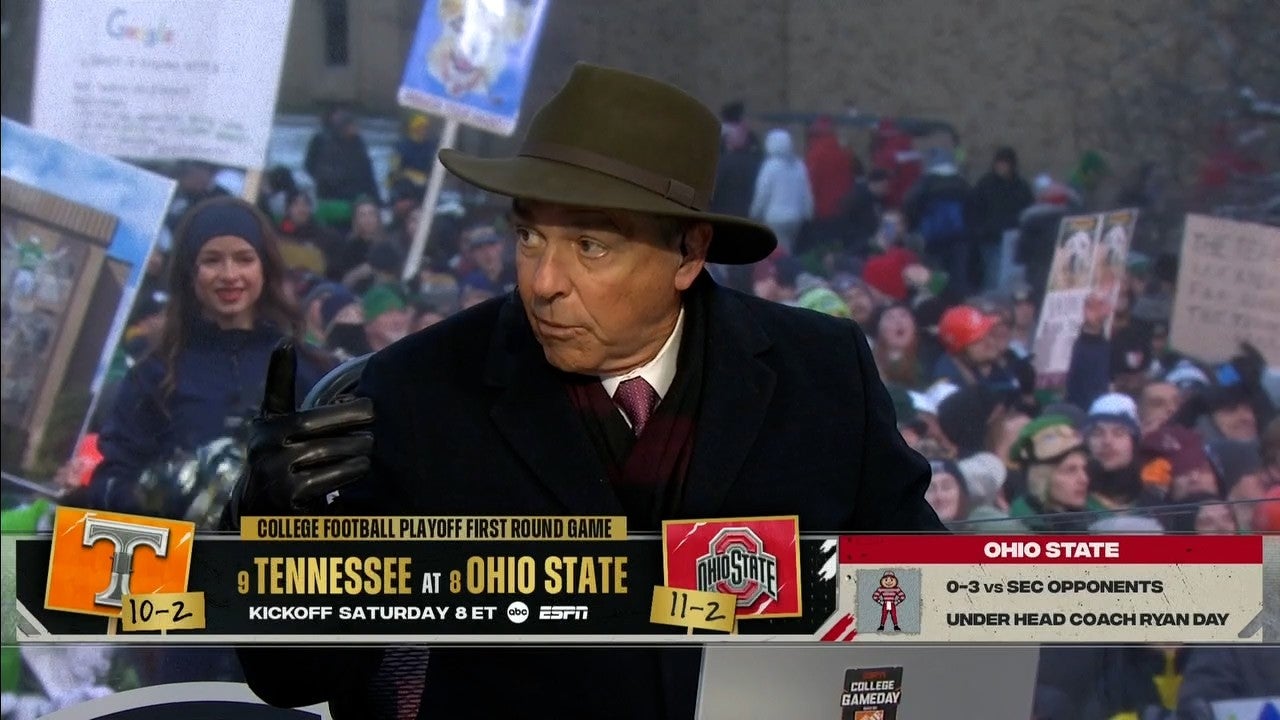This screenshot has height=720, width=1280.
Task: Click the red Ohio State stat header
Action: point(1050,549)
